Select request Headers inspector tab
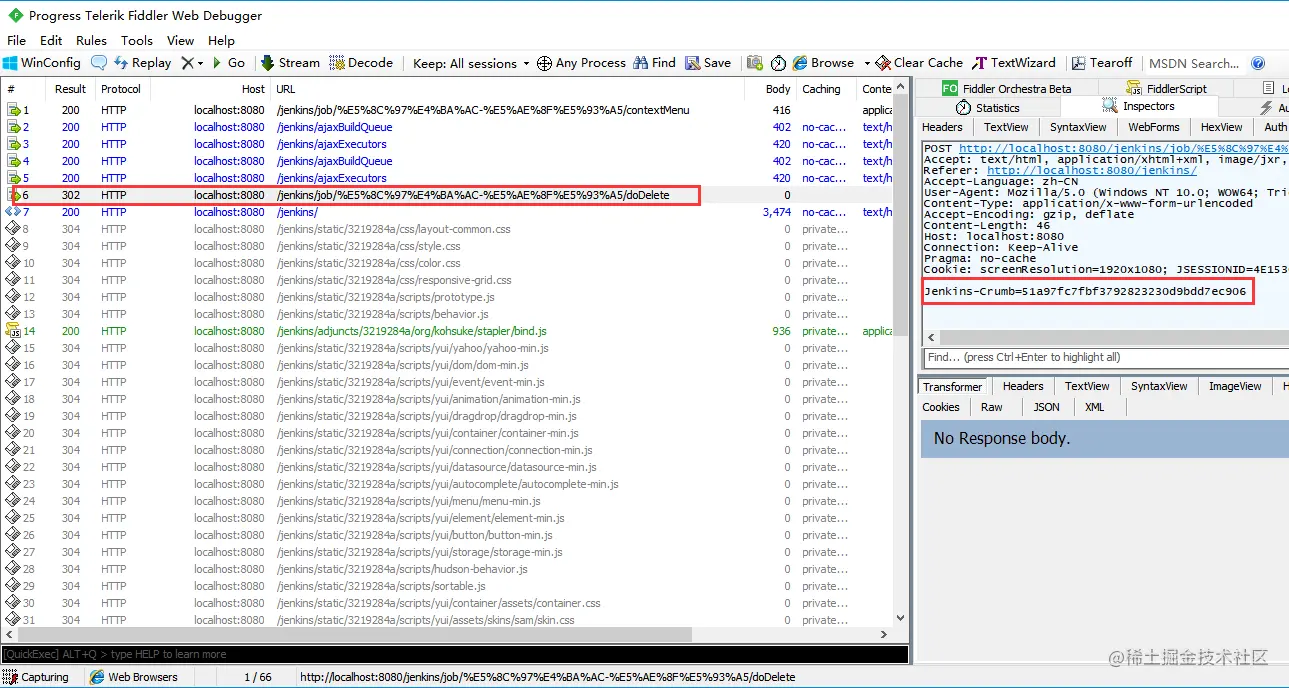1289x688 pixels. tap(942, 127)
